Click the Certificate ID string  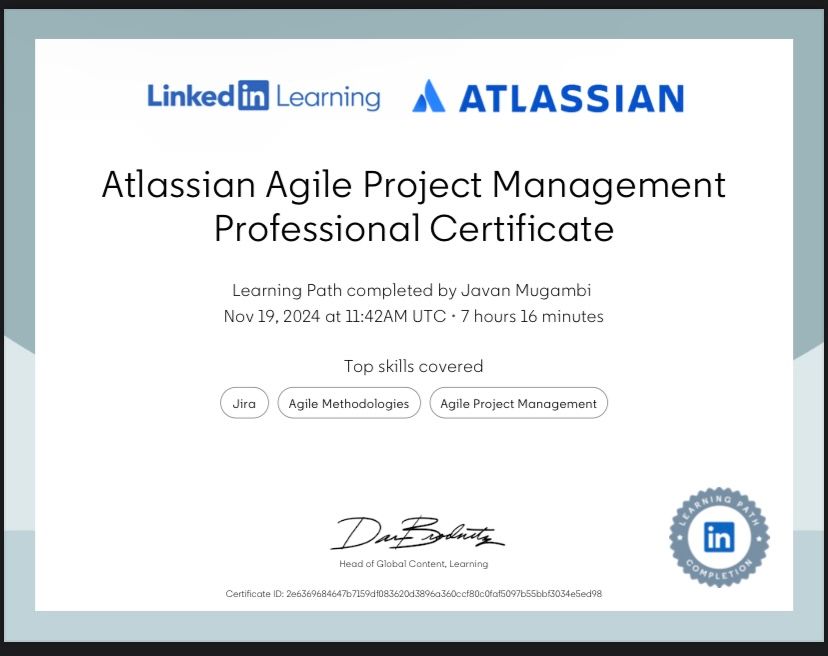click(x=413, y=594)
